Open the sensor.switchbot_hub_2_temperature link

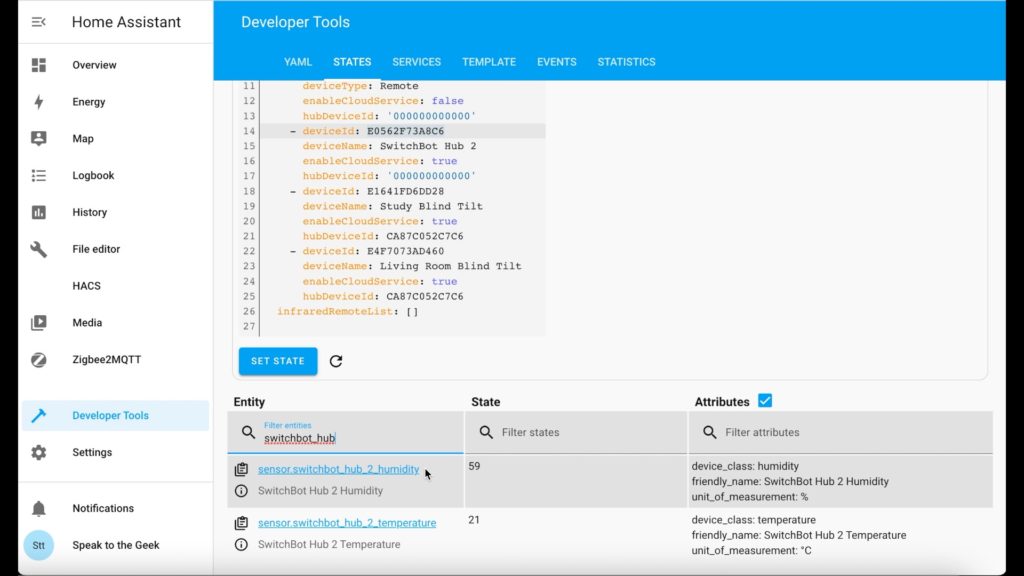tap(347, 522)
